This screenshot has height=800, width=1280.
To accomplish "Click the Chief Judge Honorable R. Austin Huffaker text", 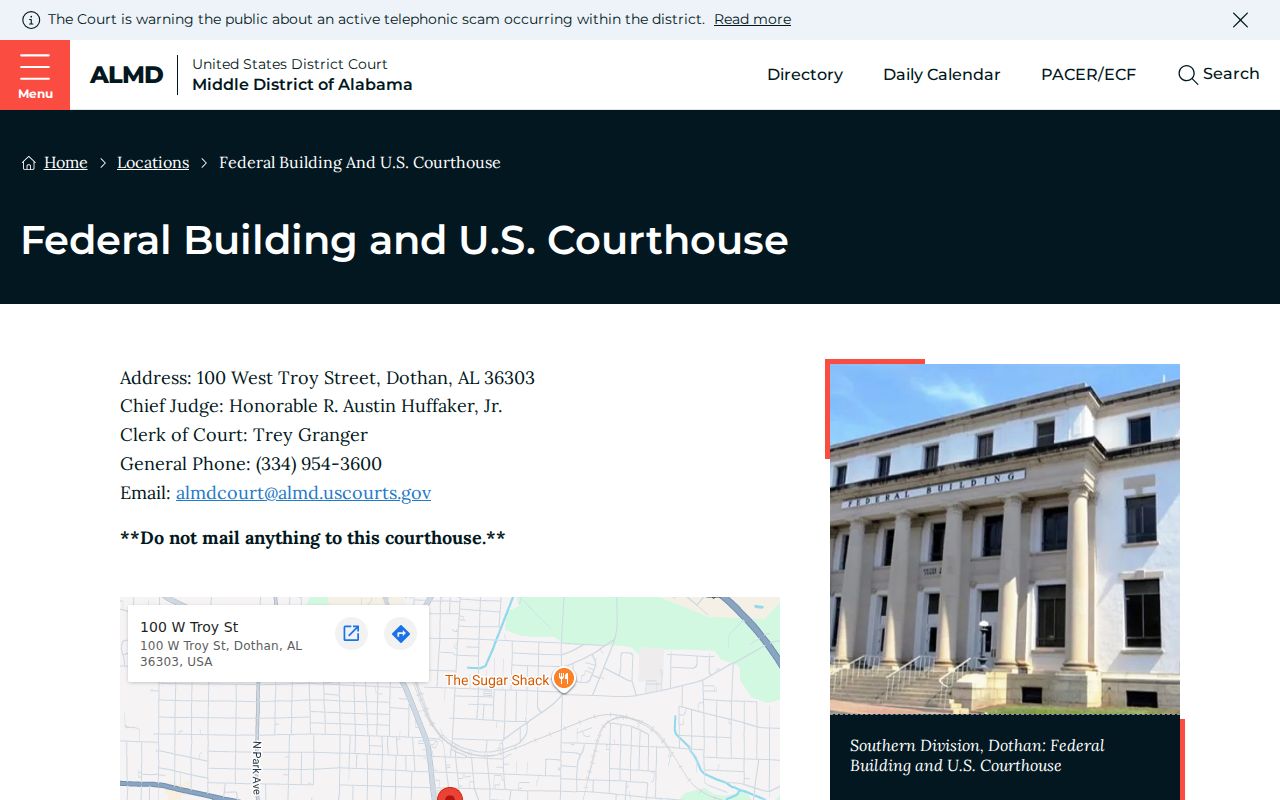I will click(311, 406).
